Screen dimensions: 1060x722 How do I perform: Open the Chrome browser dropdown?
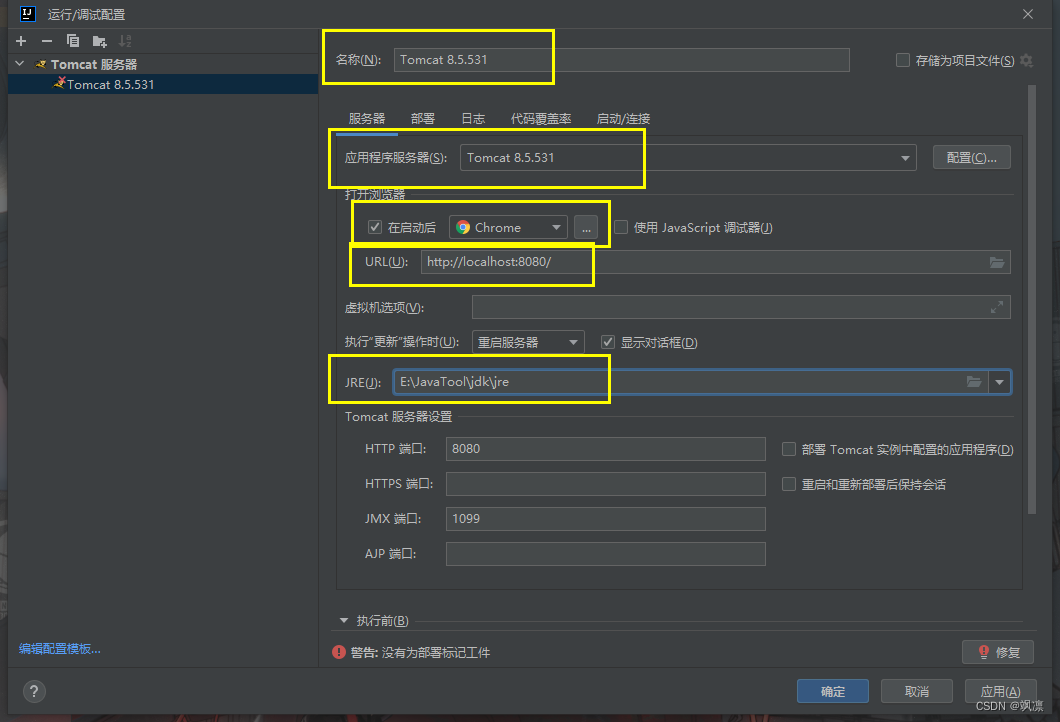(x=508, y=228)
